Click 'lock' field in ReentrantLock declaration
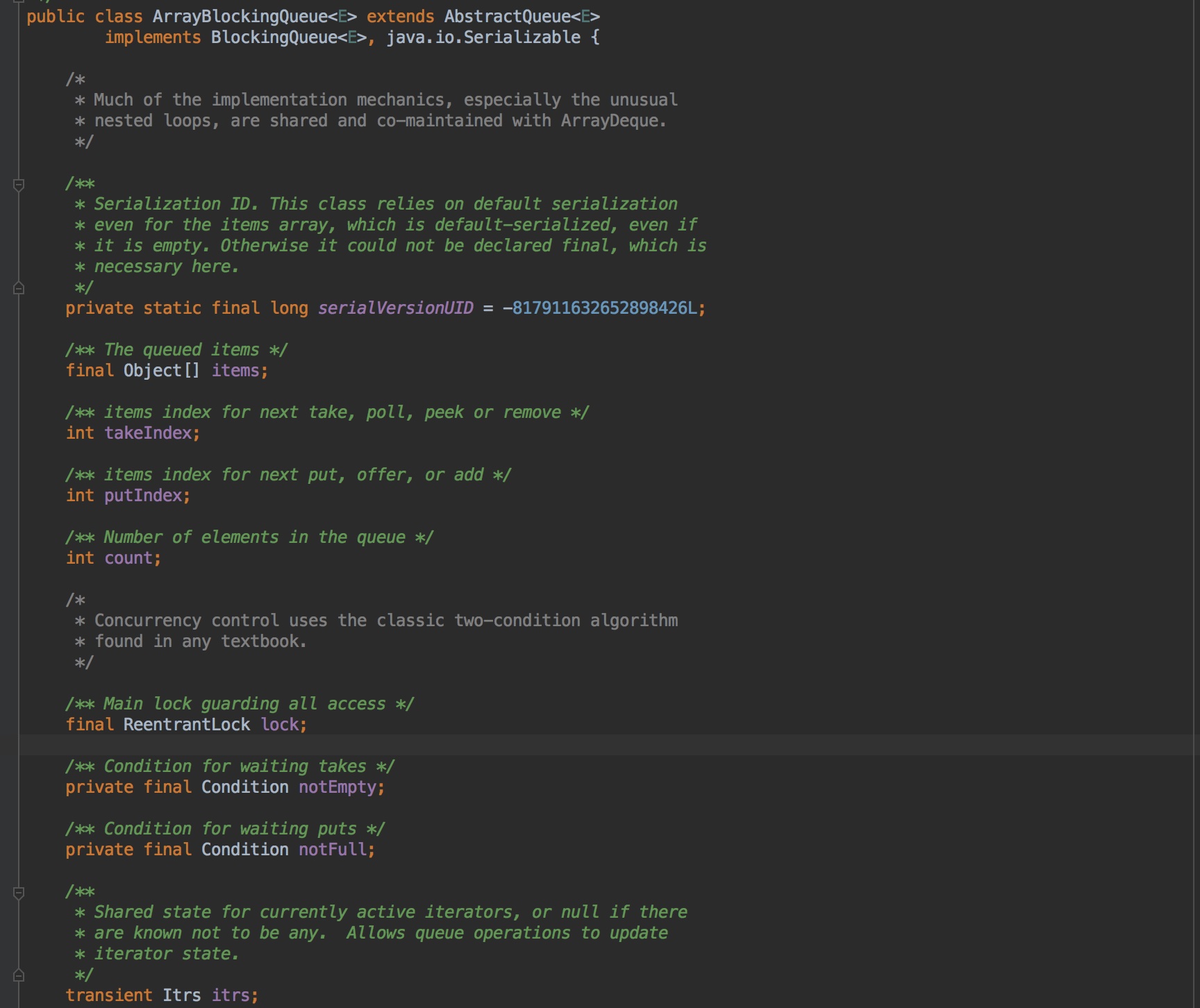Screen dimensions: 1200x1008 (280, 725)
